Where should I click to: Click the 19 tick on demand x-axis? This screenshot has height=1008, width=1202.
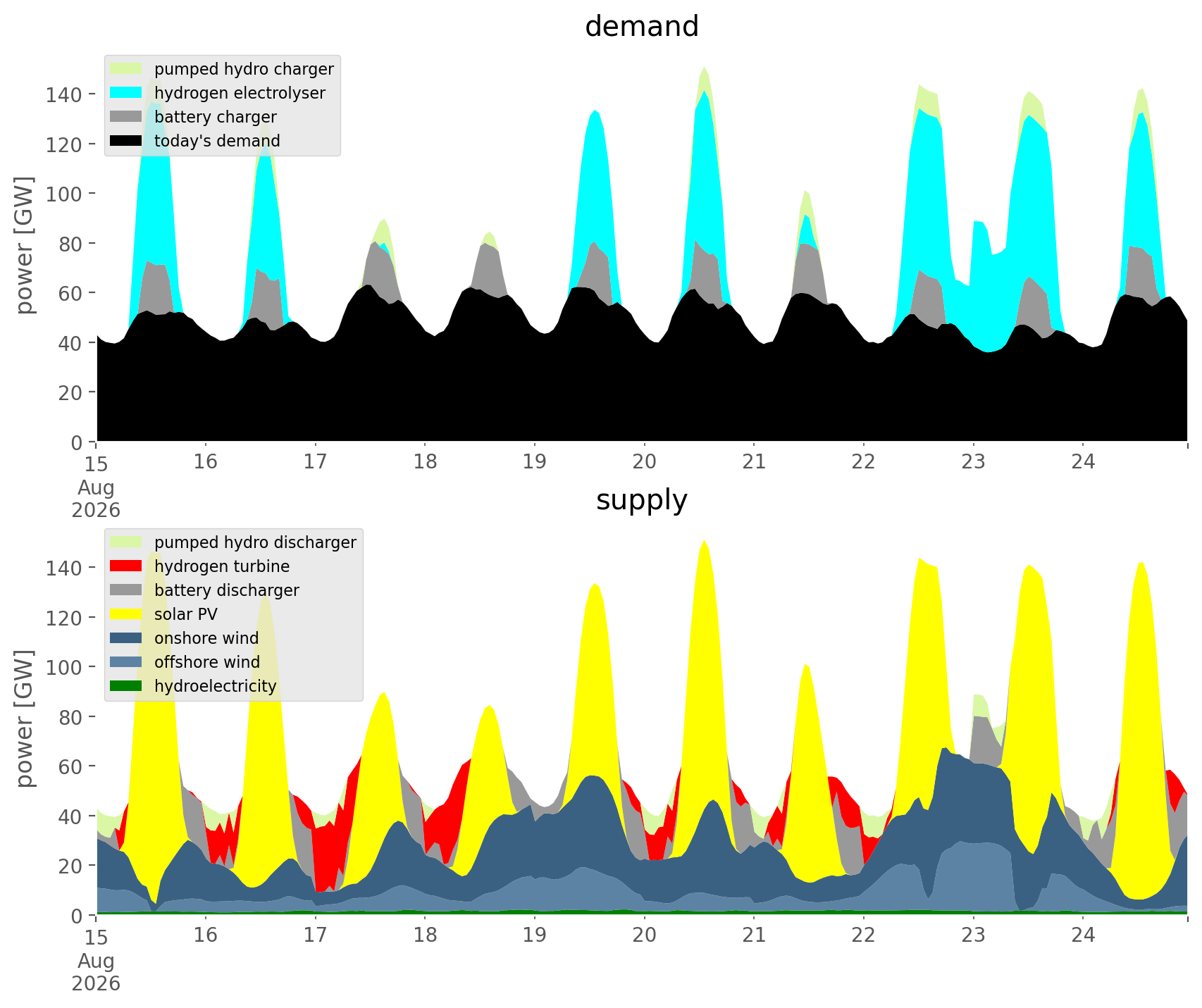(x=535, y=462)
